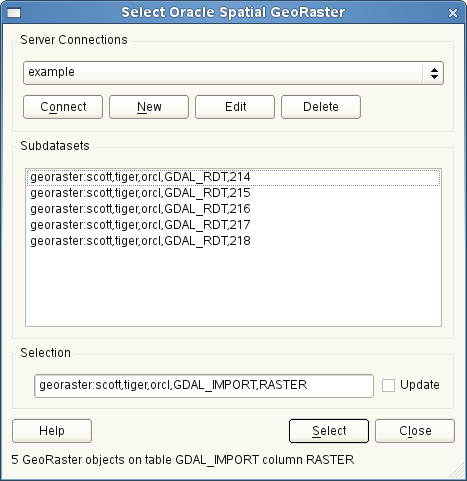Select subdataset GDAL_RDT,218

[x=233, y=241]
